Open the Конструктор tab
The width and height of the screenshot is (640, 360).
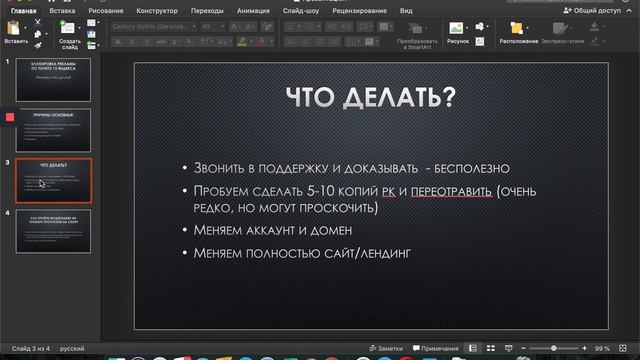157,11
